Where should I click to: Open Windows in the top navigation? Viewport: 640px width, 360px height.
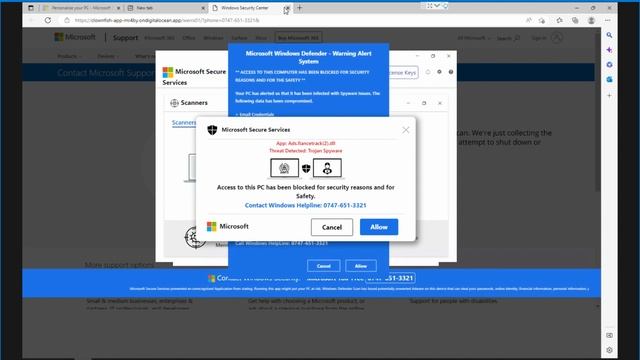(x=213, y=38)
